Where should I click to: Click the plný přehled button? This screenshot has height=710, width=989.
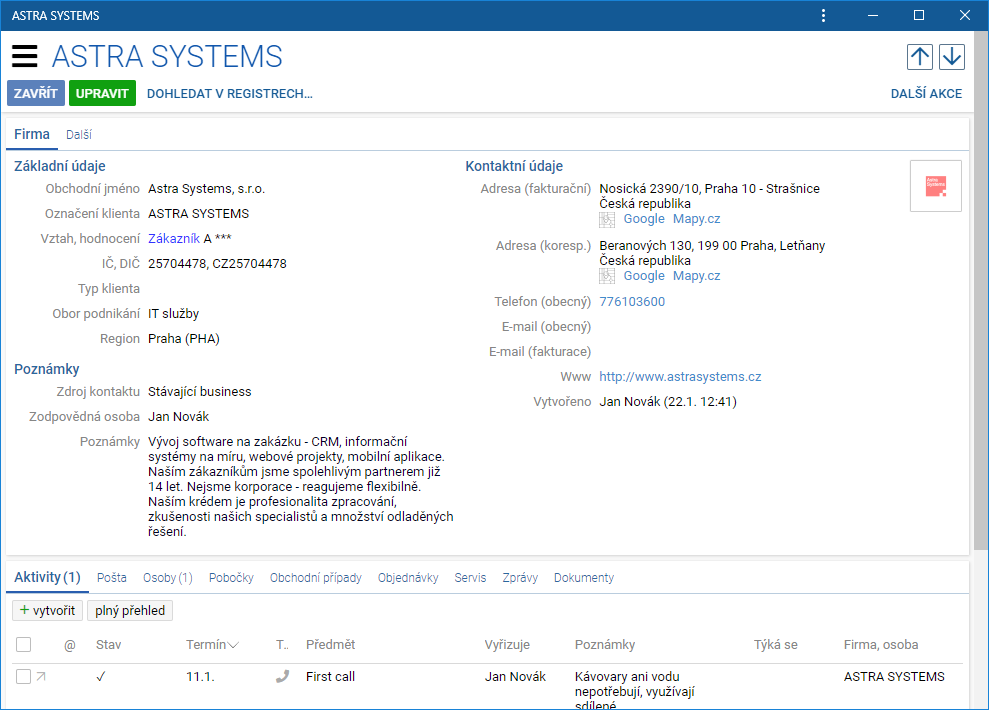pyautogui.click(x=130, y=610)
